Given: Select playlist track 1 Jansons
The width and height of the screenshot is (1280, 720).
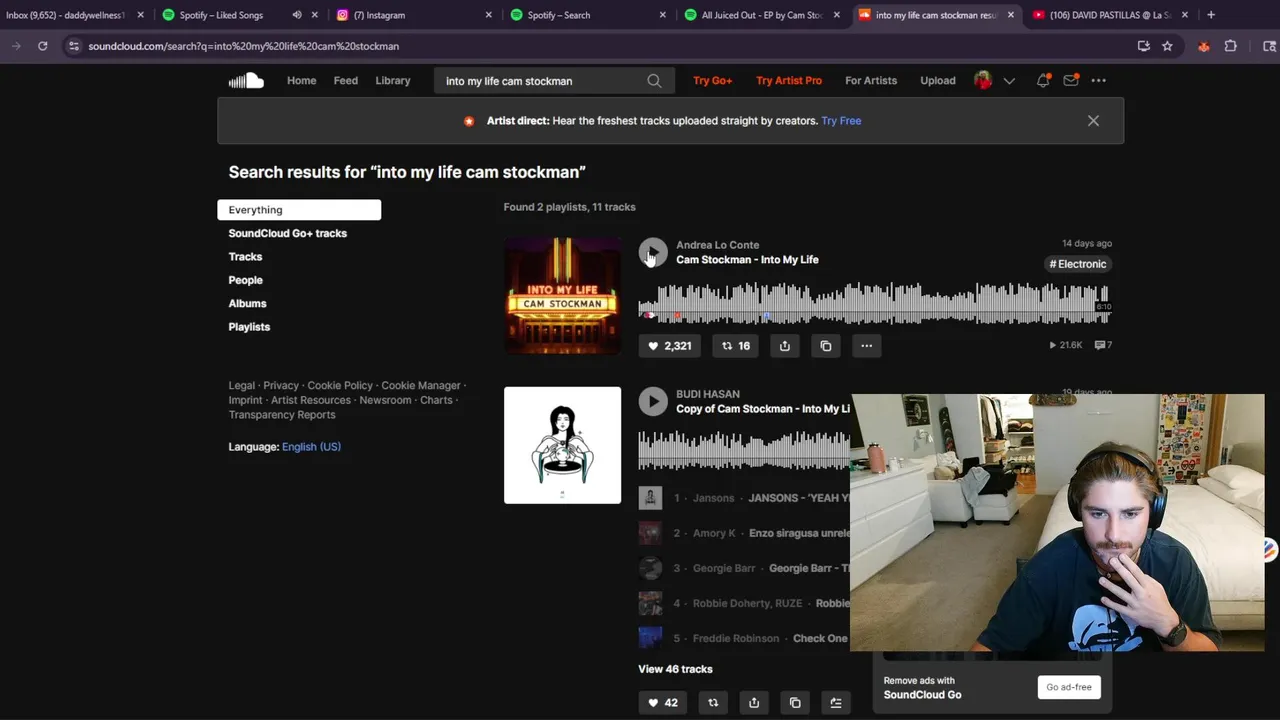Looking at the screenshot, I should point(744,498).
